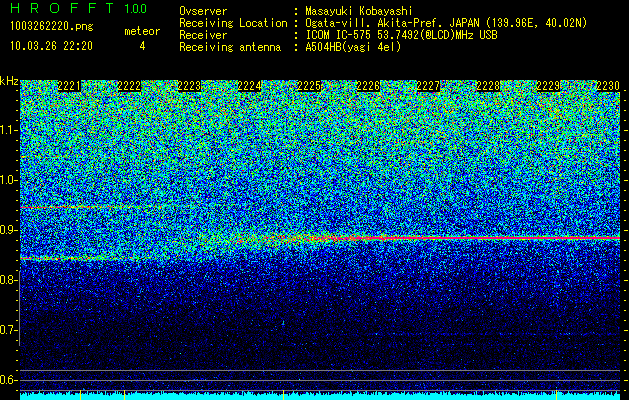Click the Receiving antenna label
Screen dimensions: 629x400
click(230, 47)
